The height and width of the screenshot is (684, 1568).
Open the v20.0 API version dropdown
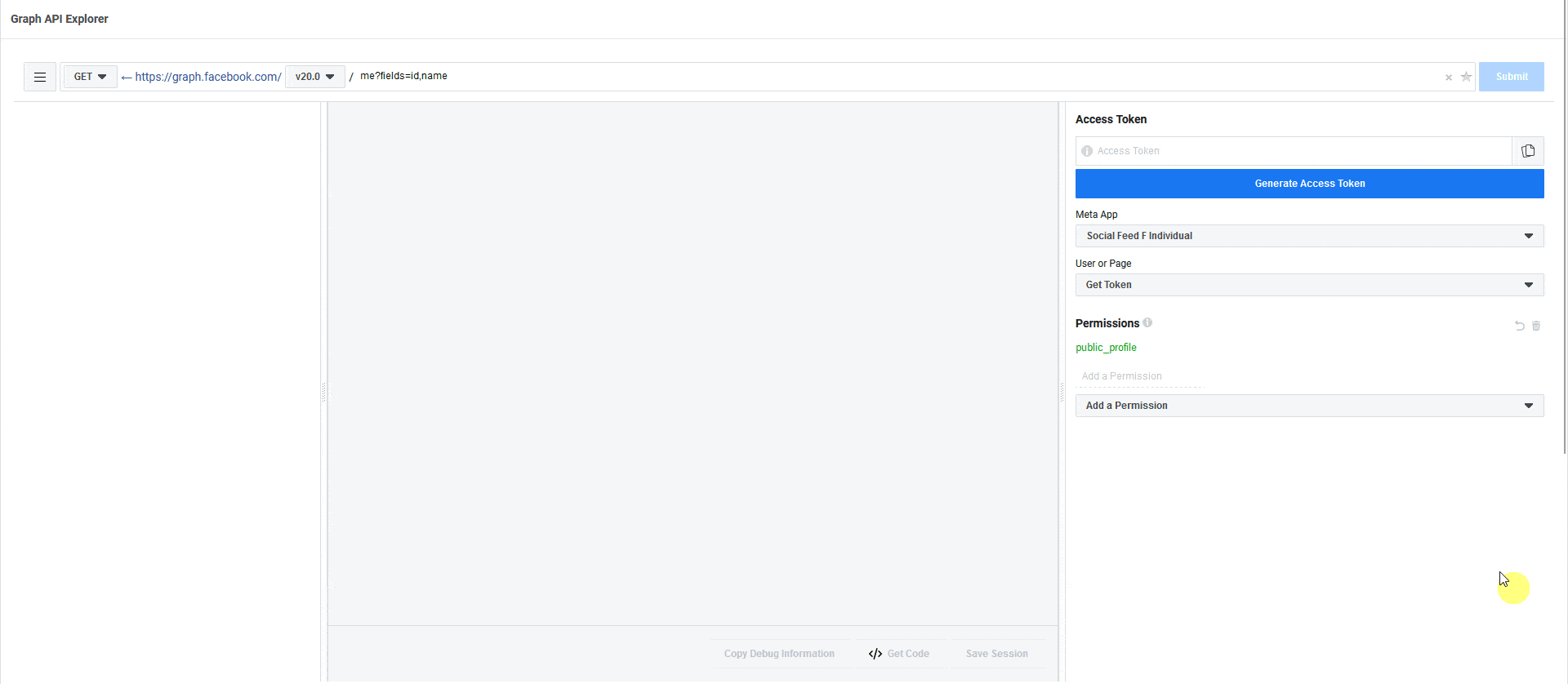tap(314, 77)
